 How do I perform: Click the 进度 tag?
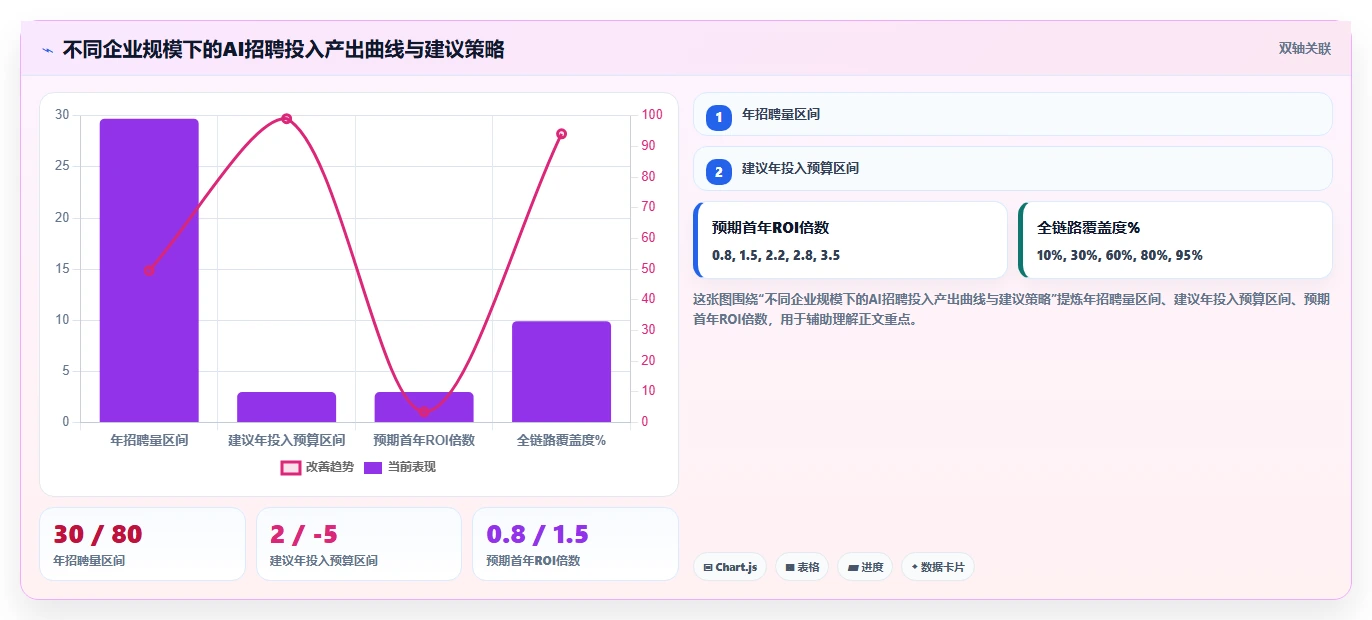865,567
